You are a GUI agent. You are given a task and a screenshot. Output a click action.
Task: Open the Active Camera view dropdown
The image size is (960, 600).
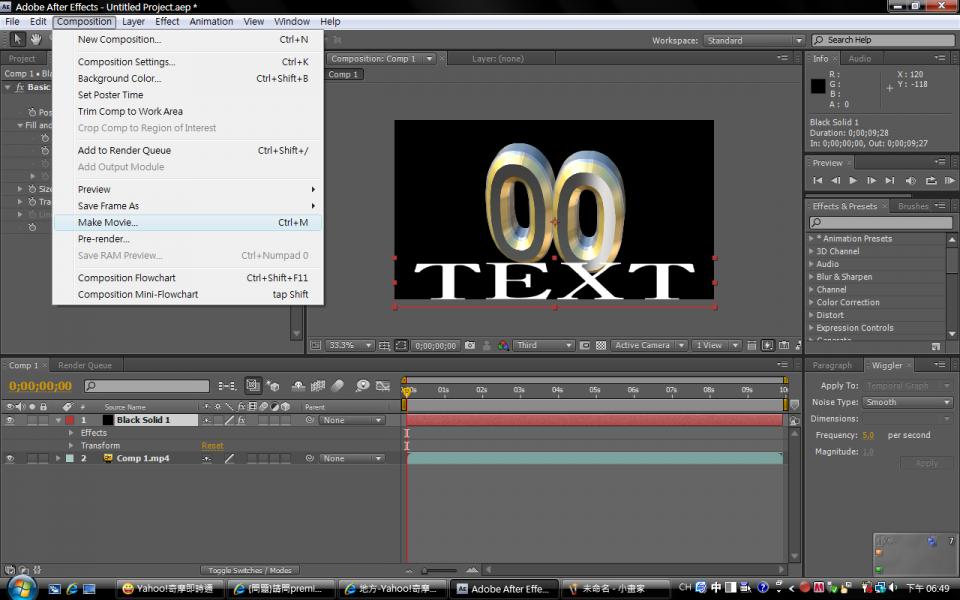pyautogui.click(x=648, y=345)
